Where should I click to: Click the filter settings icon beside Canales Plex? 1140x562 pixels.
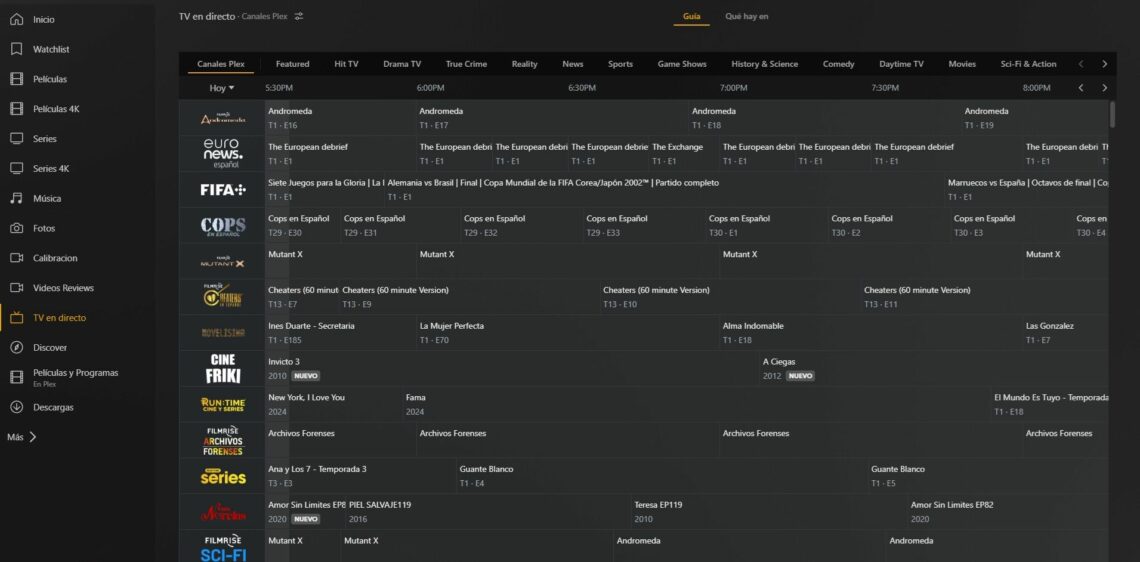pyautogui.click(x=299, y=17)
